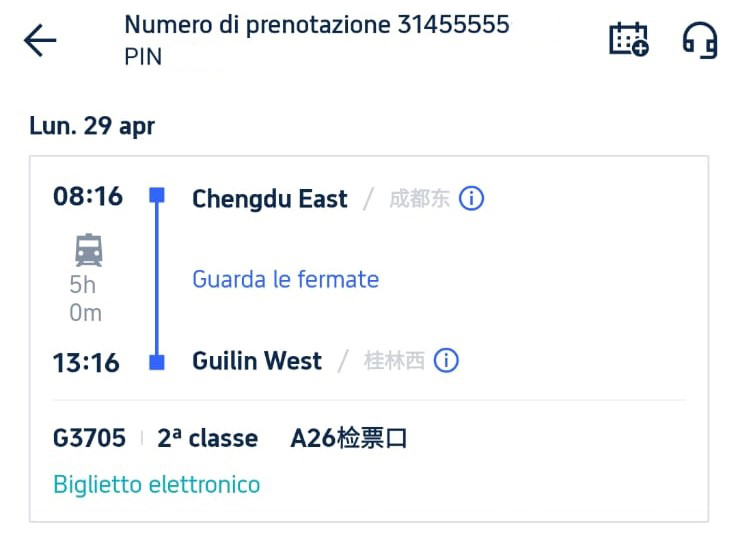
Task: Tap the blue arrival station marker
Action: (x=157, y=362)
